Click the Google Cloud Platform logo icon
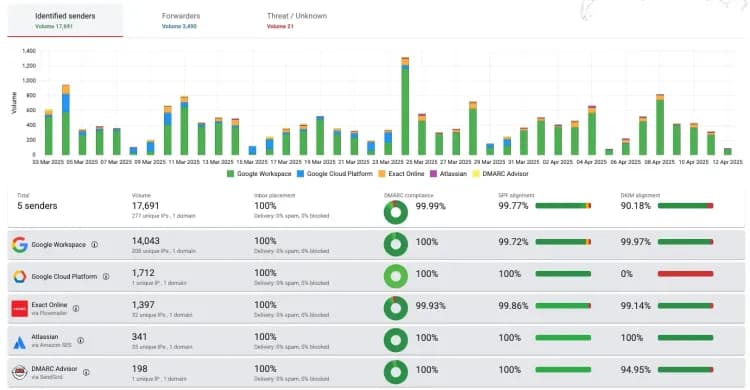The height and width of the screenshot is (390, 750). 20,277
